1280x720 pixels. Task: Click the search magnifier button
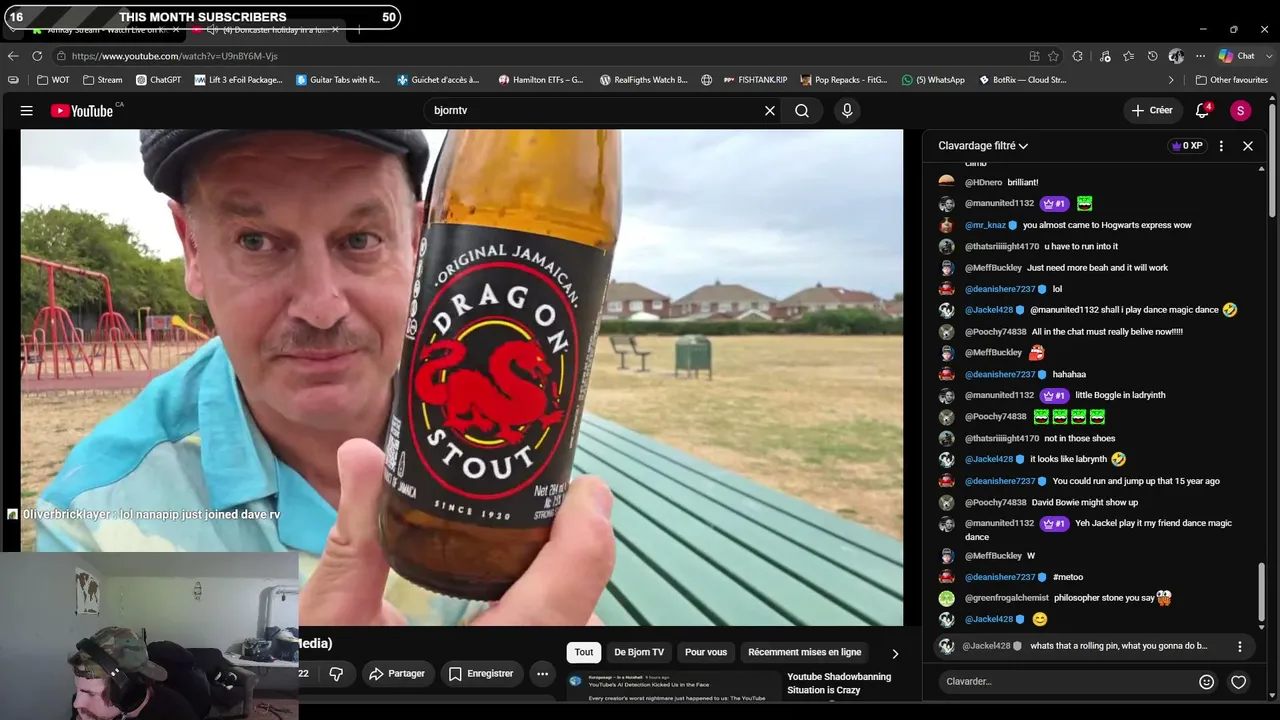802,111
